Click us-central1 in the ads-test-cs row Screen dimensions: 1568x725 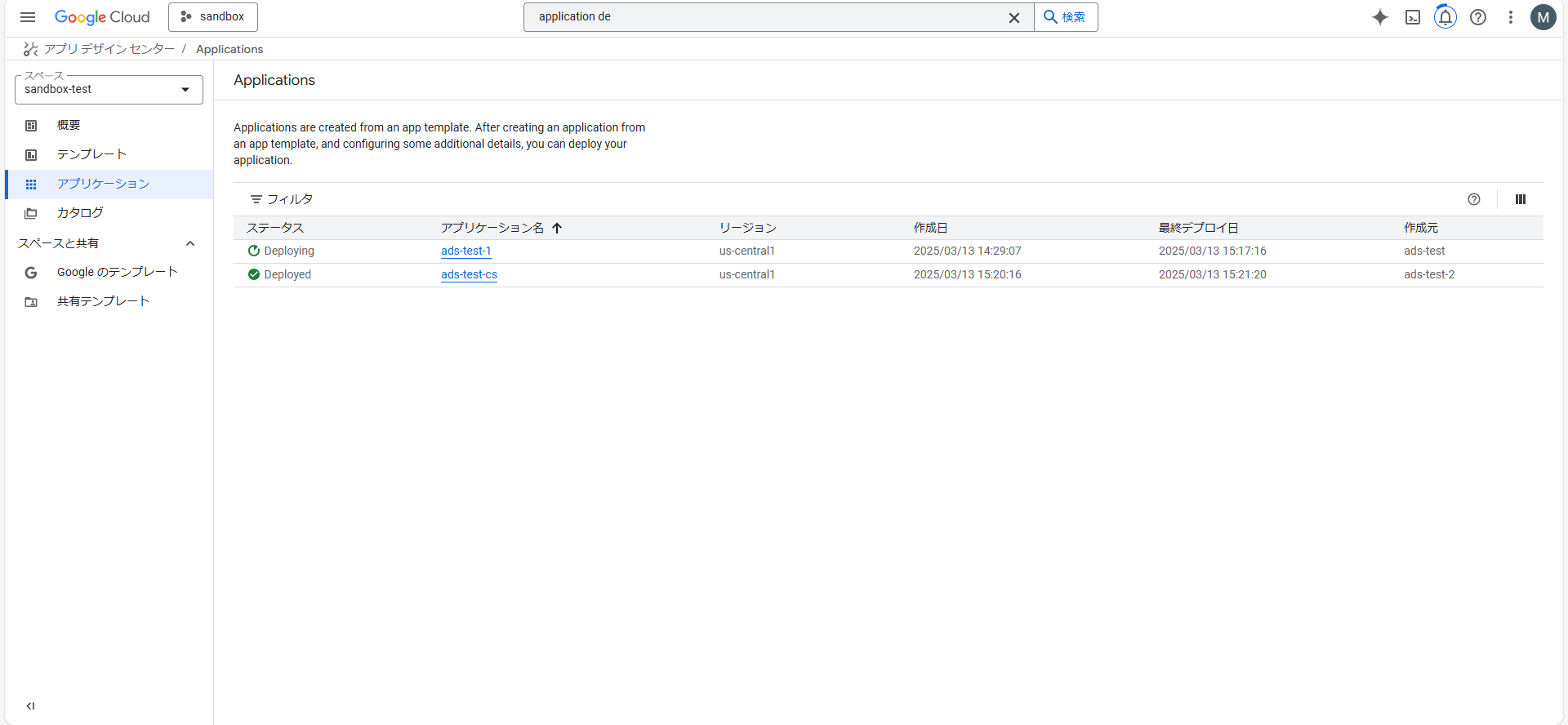[x=747, y=274]
